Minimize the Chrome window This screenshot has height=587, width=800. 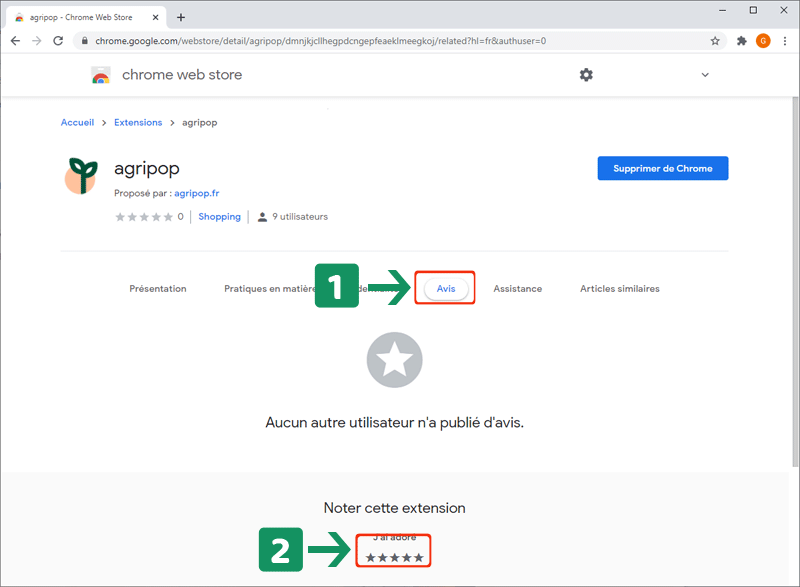(x=722, y=10)
